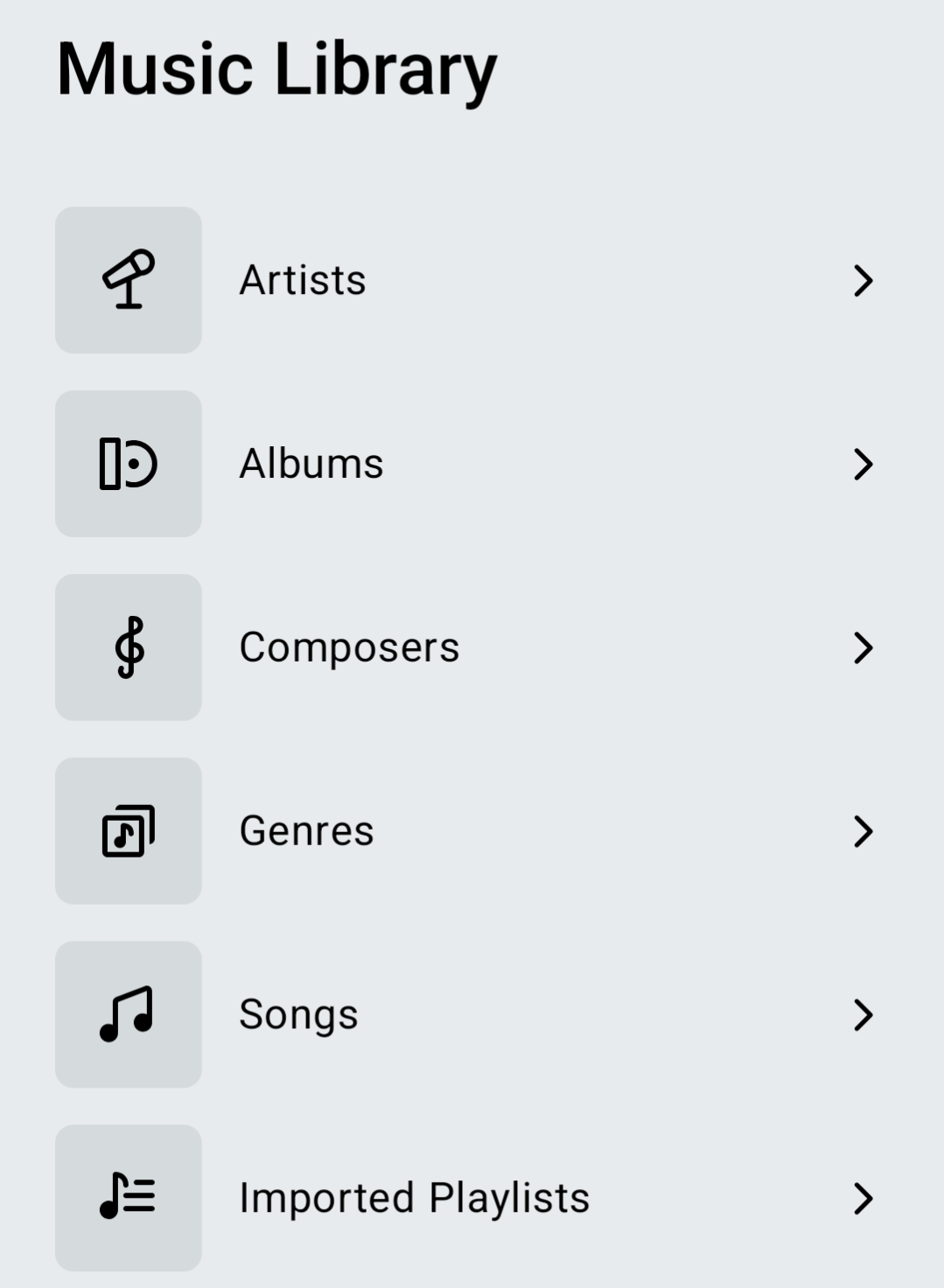Go to the Imported Playlists label
Viewport: 944px width, 1288px height.
415,1199
